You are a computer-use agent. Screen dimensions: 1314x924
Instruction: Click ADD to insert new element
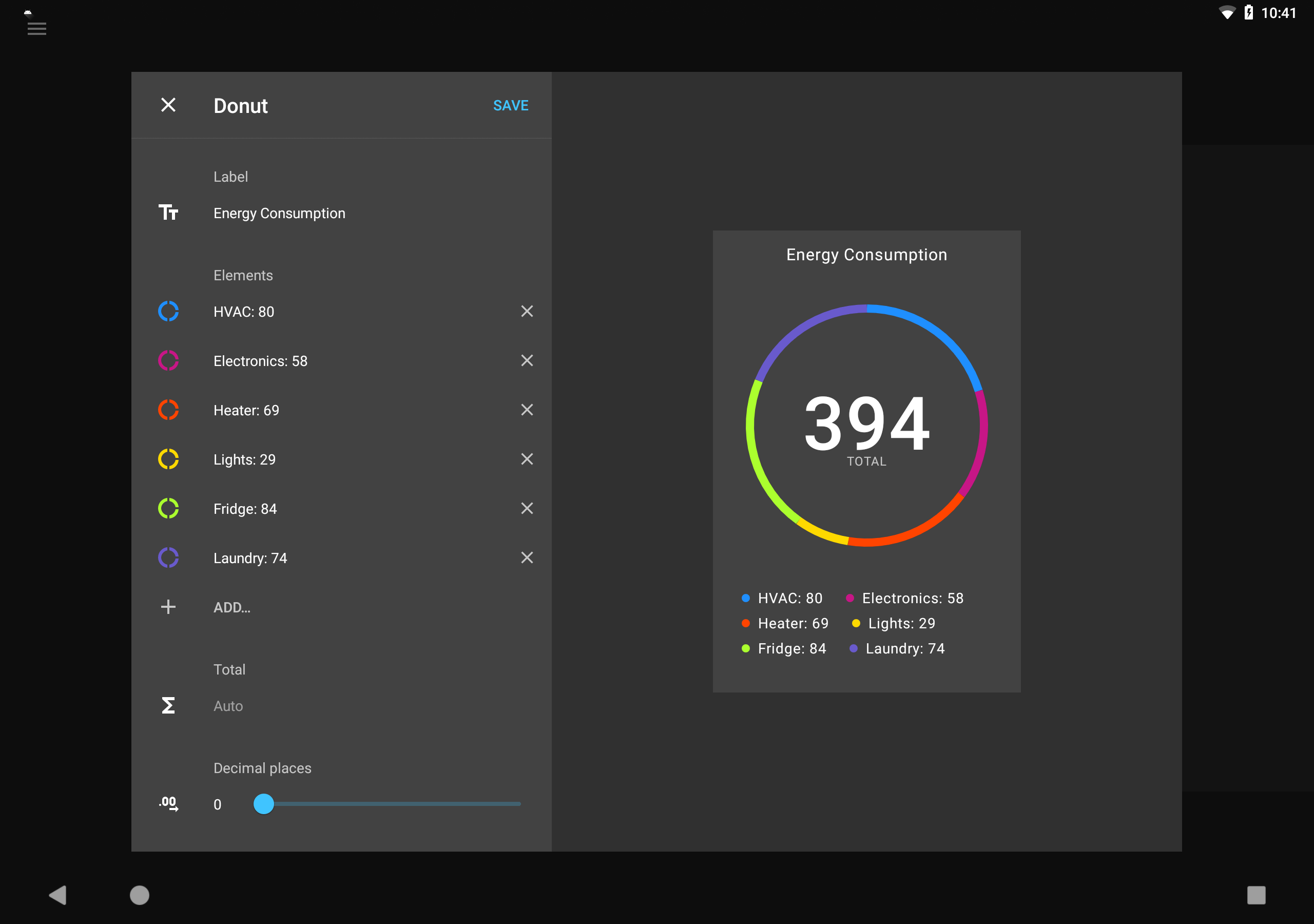click(232, 607)
